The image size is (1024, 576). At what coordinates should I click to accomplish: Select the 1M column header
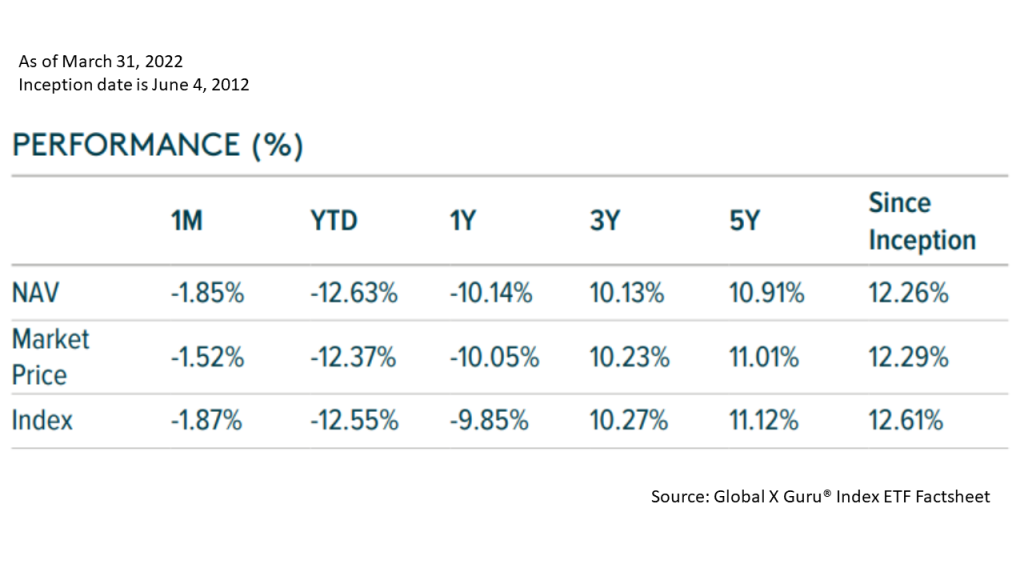point(187,221)
